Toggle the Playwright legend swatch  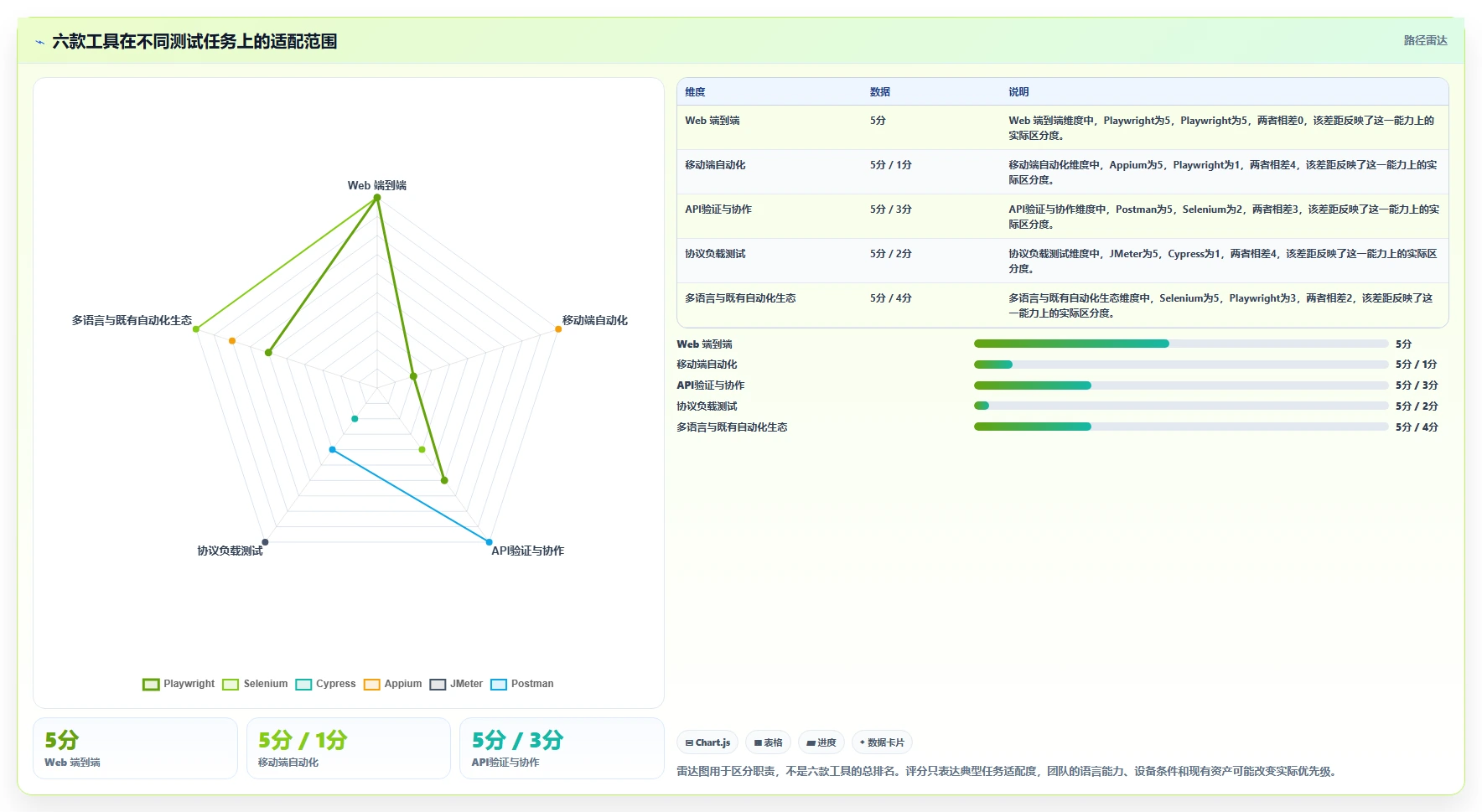pyautogui.click(x=151, y=685)
